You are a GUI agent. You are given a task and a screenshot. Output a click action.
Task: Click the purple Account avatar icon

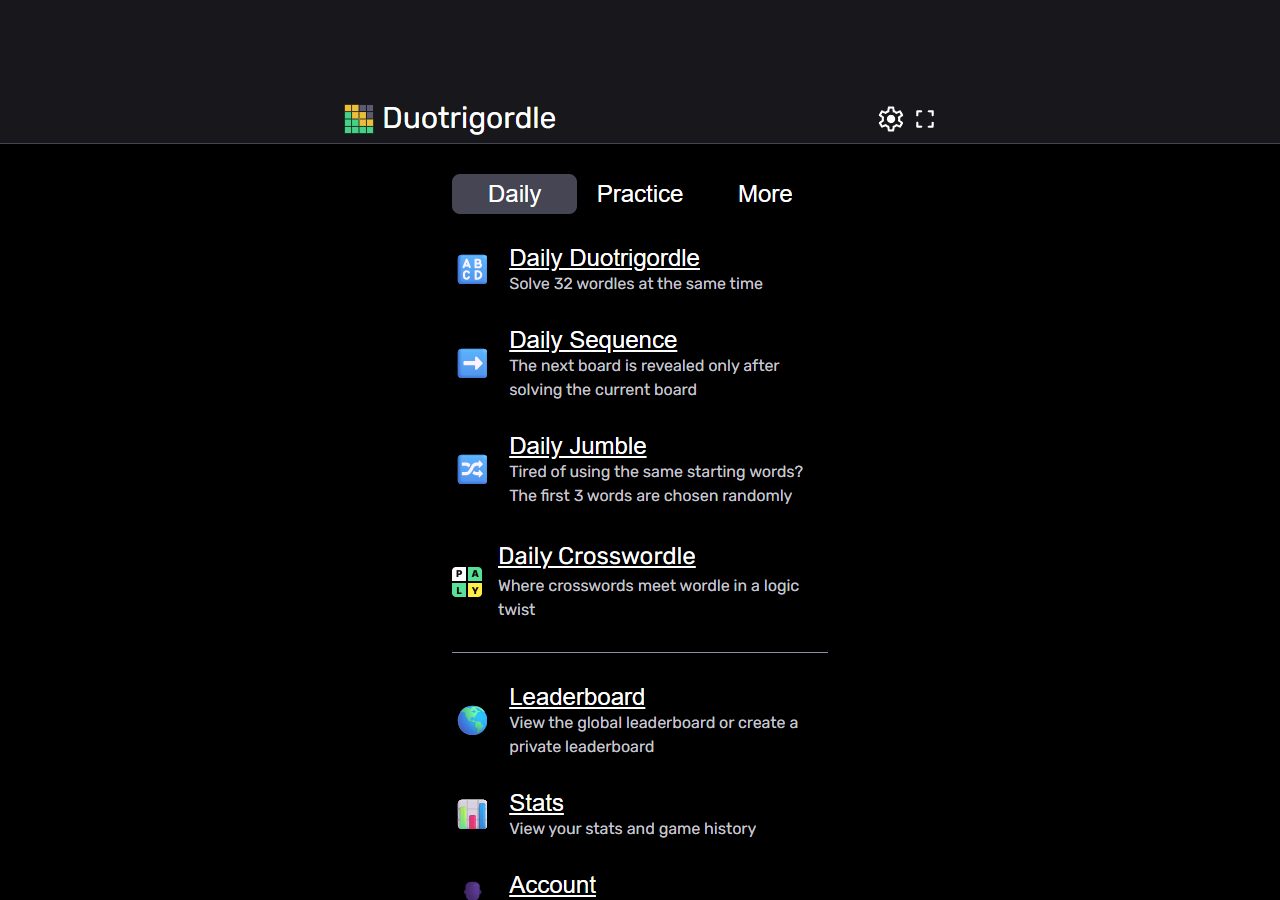472,889
